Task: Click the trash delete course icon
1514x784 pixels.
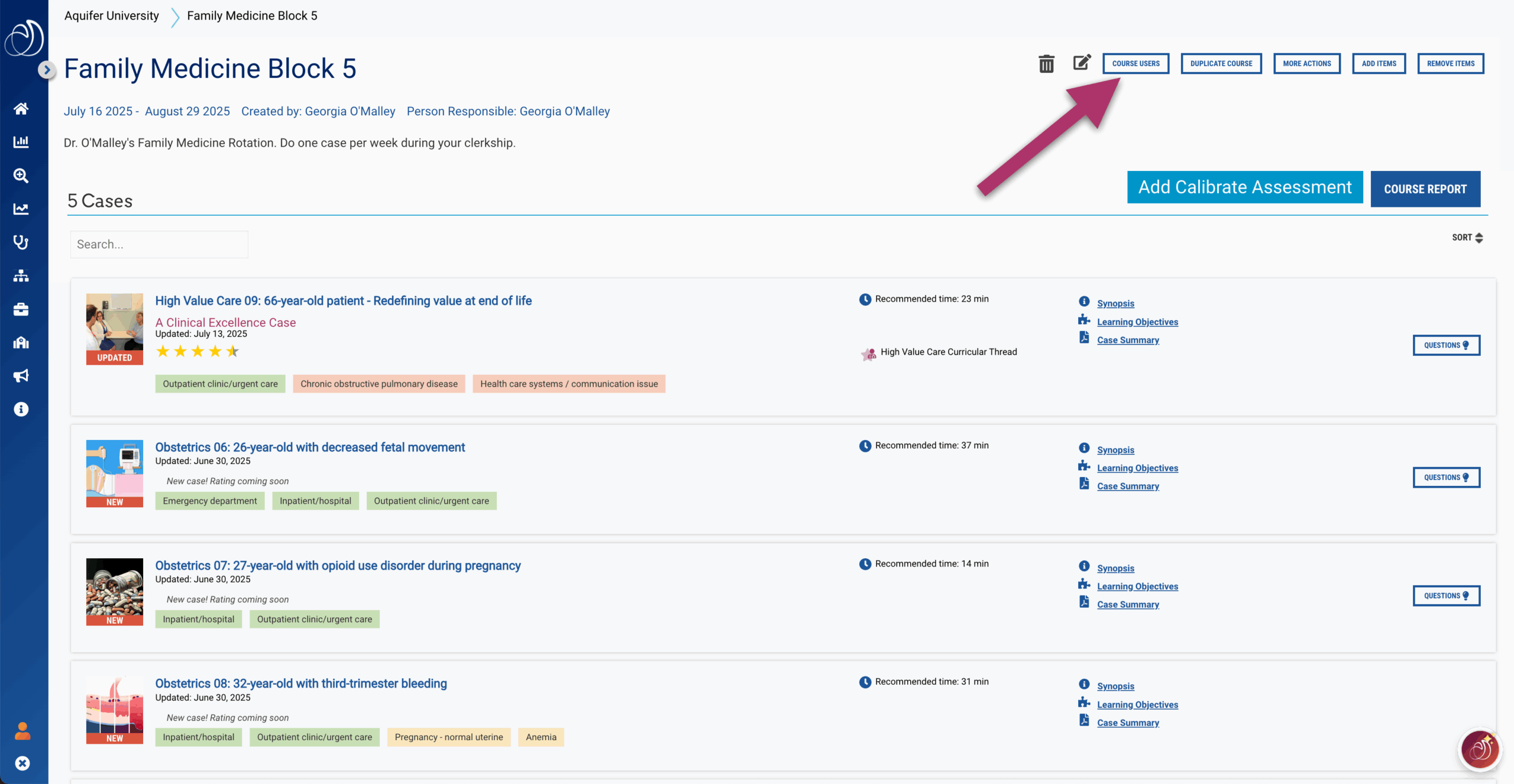Action: (1046, 63)
